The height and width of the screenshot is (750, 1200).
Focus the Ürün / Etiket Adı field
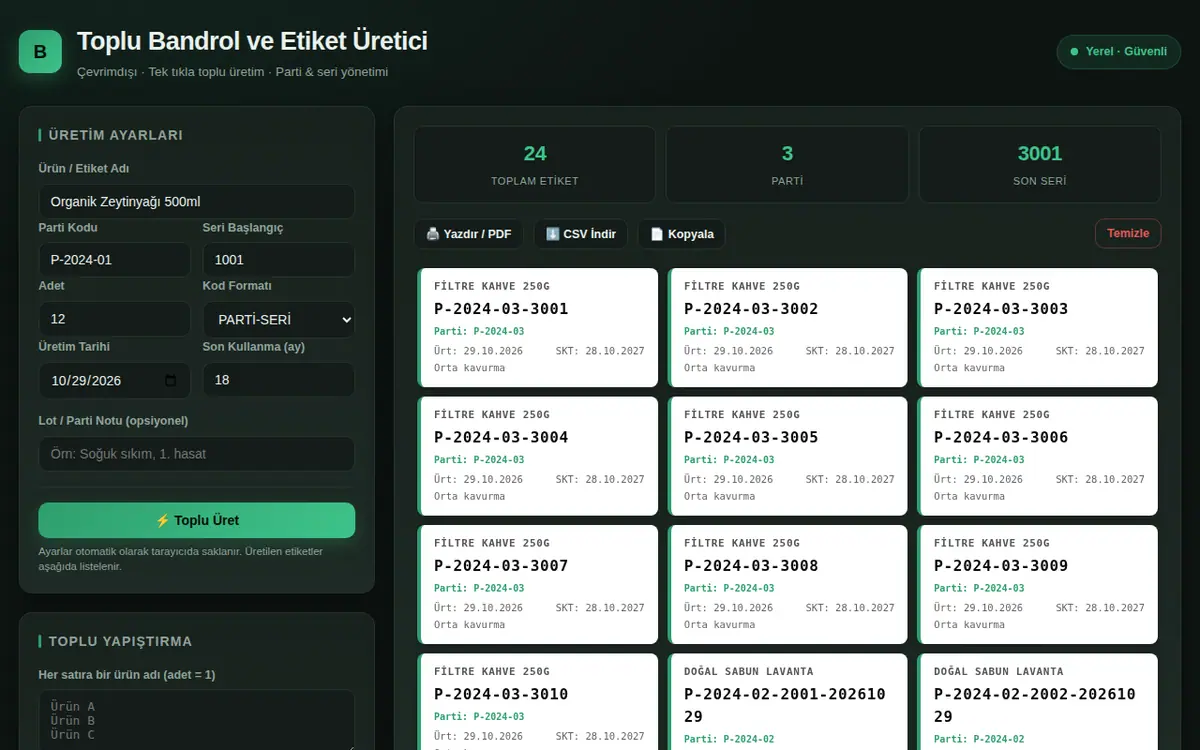point(197,201)
